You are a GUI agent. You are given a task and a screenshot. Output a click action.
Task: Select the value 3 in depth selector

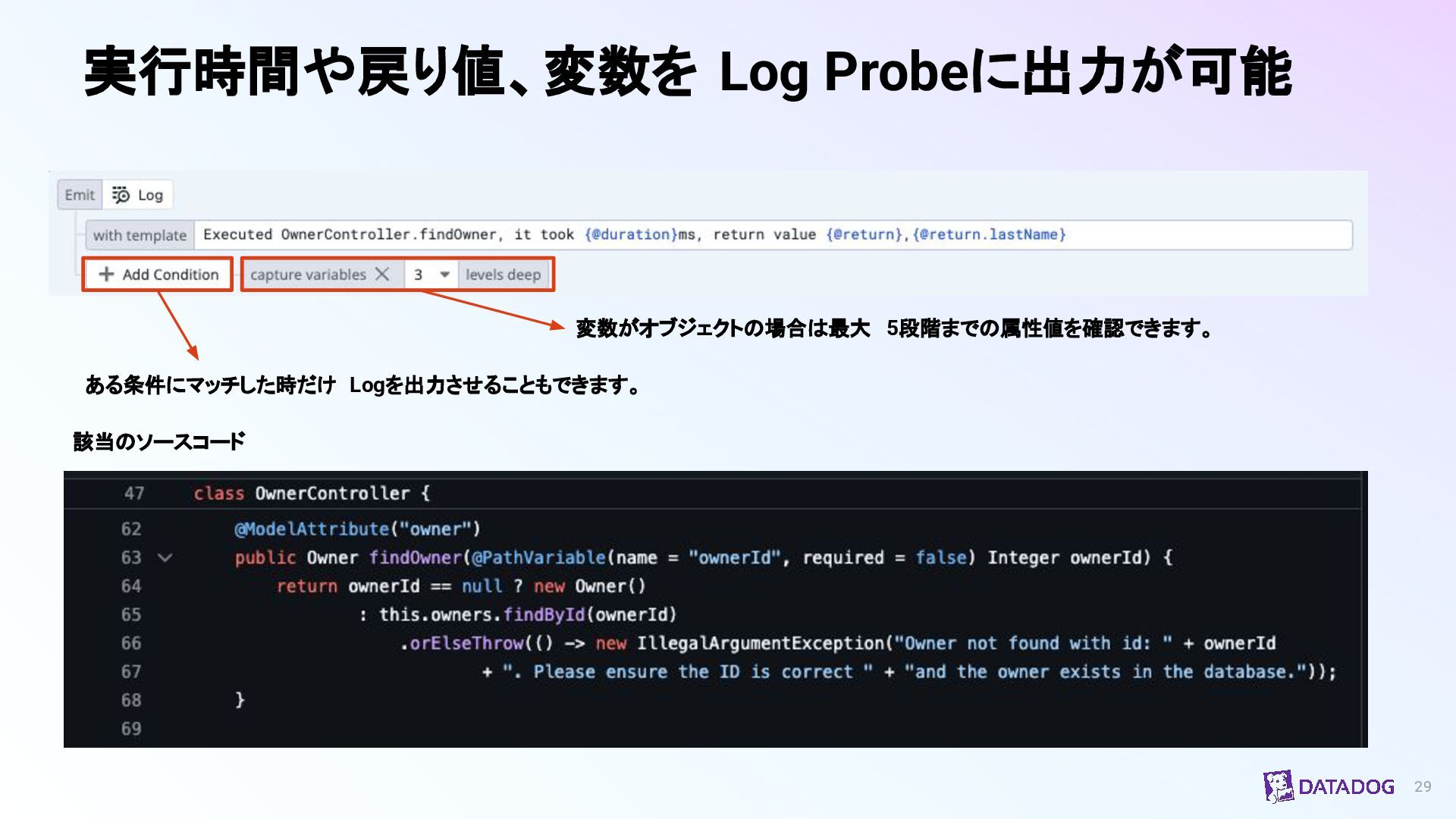pyautogui.click(x=419, y=275)
